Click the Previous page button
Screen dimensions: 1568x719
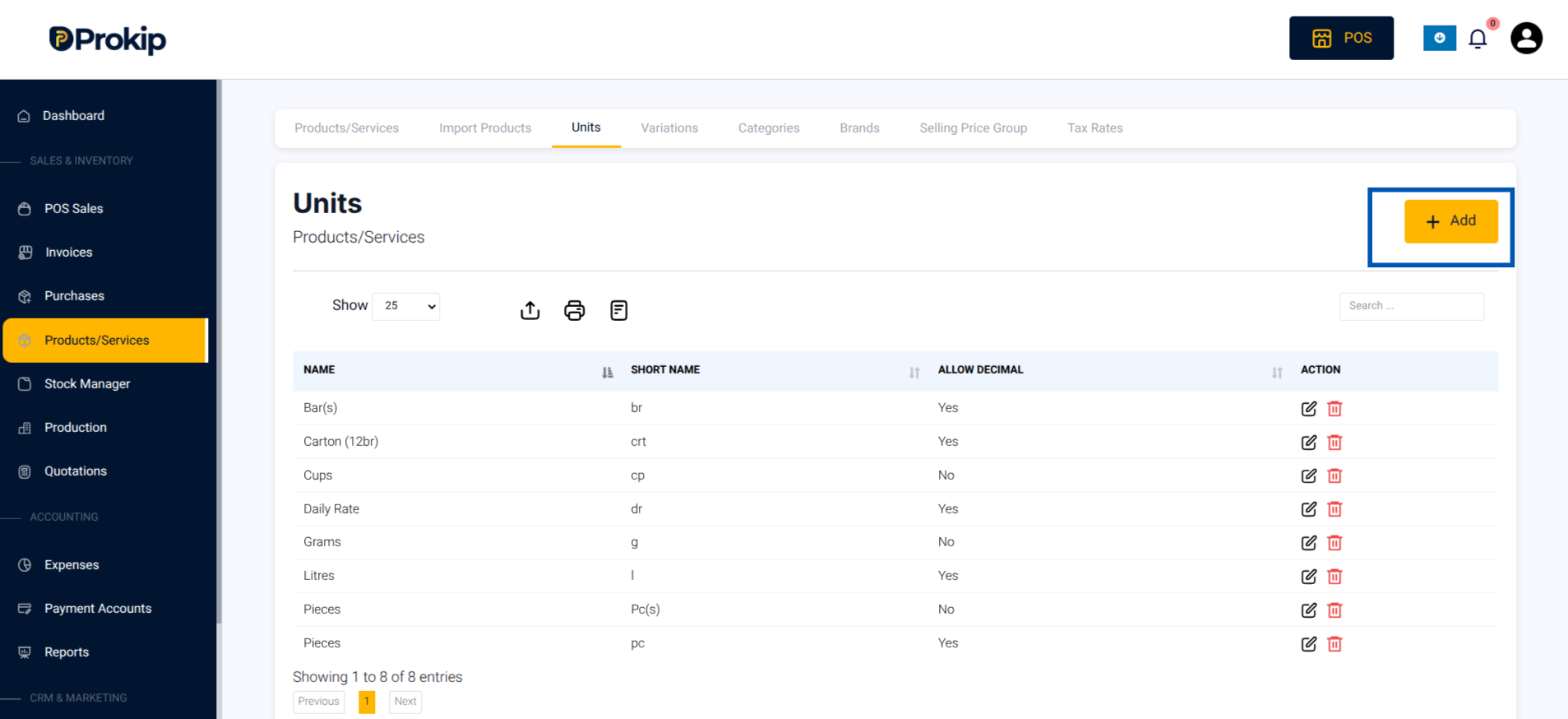pyautogui.click(x=319, y=702)
